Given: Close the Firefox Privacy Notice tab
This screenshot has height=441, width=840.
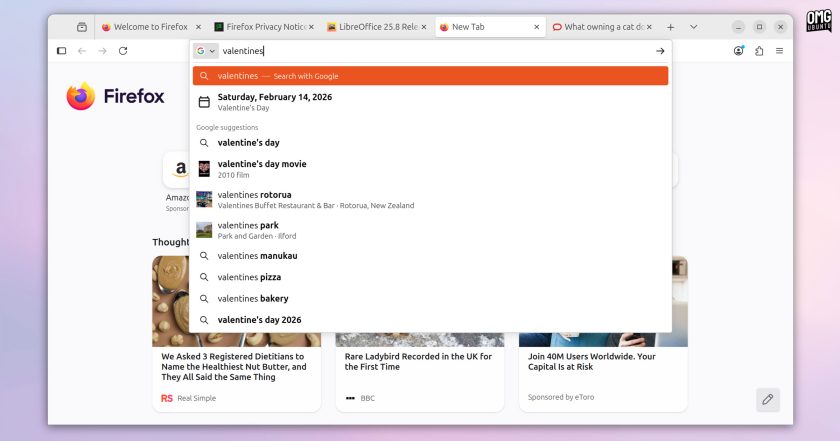Looking at the screenshot, I should click(311, 27).
